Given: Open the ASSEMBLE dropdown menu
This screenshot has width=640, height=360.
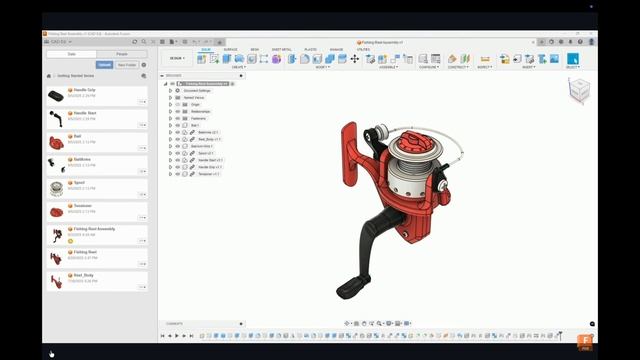Looking at the screenshot, I should pos(389,67).
